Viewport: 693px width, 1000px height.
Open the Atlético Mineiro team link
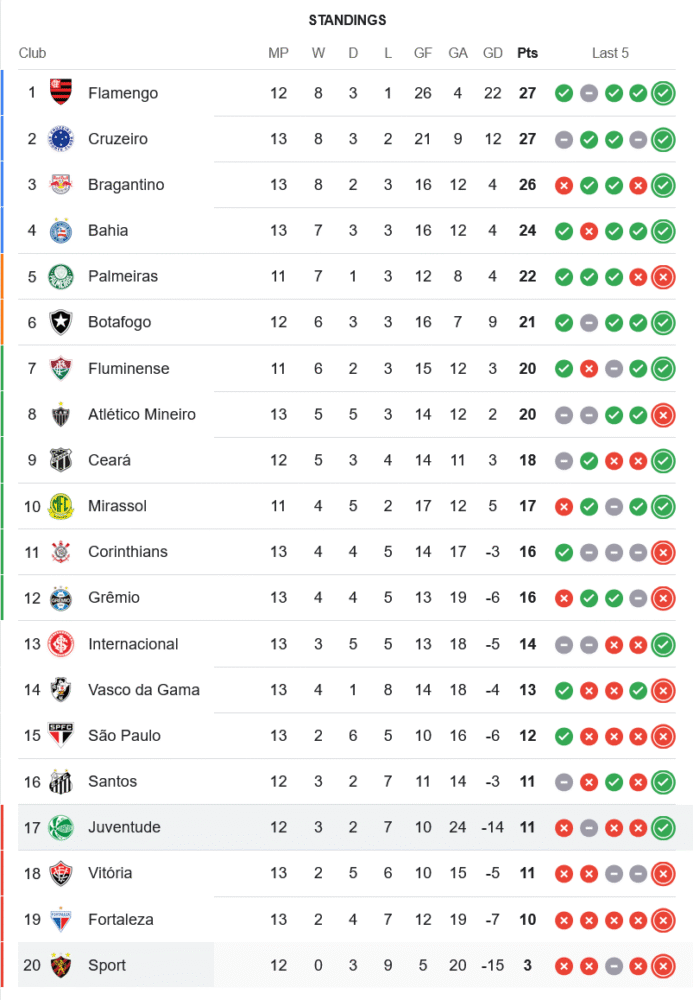point(141,414)
